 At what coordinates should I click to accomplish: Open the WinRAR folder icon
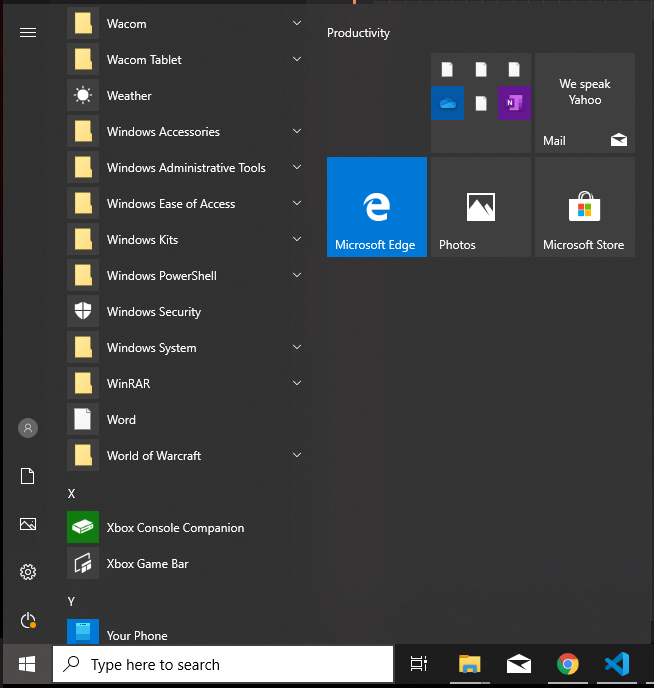(x=83, y=383)
